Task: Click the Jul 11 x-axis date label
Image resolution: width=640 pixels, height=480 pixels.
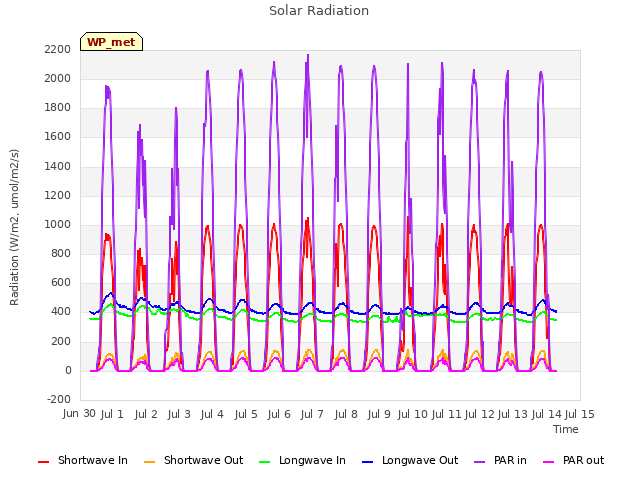Action: click(446, 414)
